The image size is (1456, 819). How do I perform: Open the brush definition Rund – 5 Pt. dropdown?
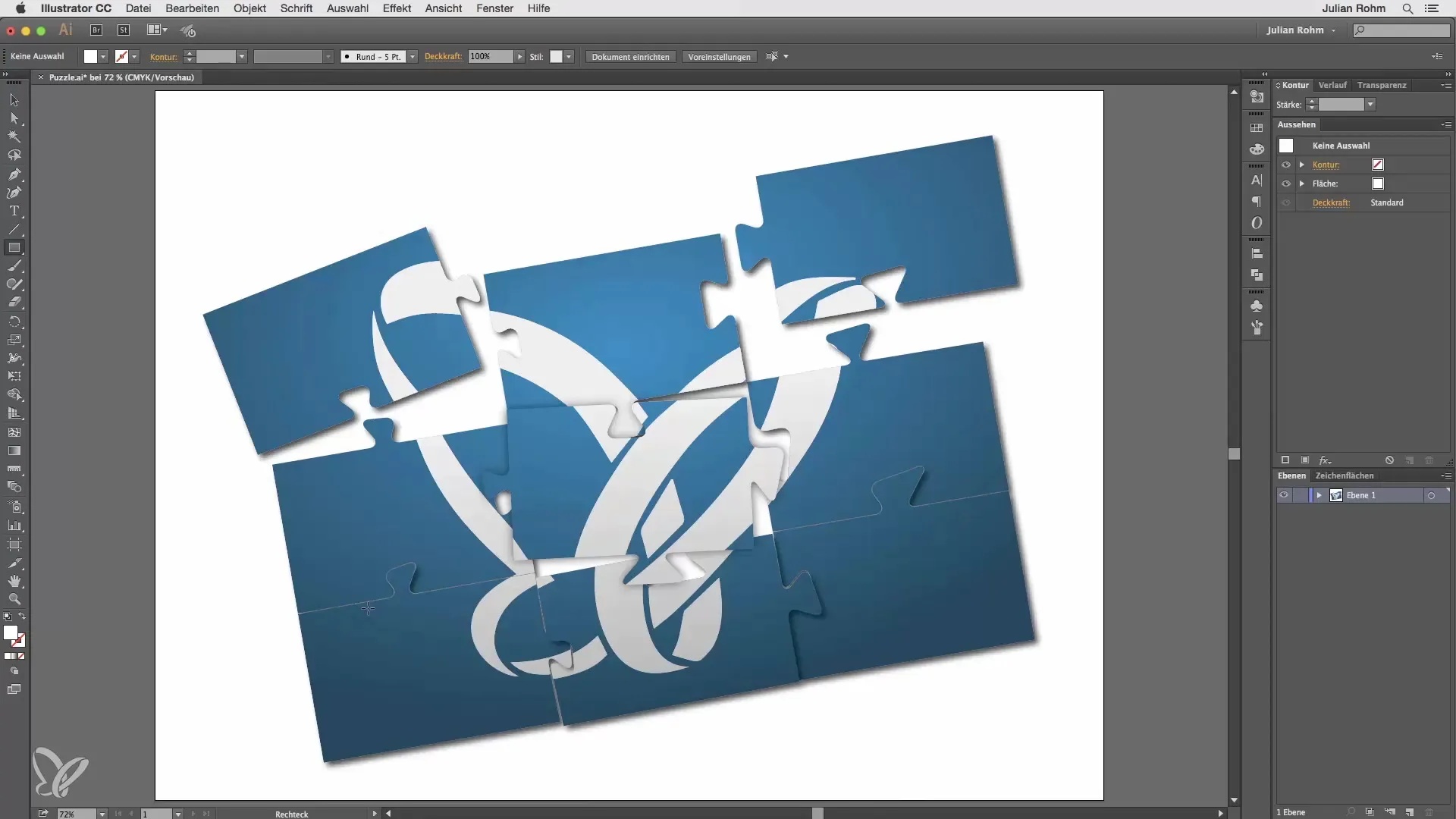coord(413,57)
